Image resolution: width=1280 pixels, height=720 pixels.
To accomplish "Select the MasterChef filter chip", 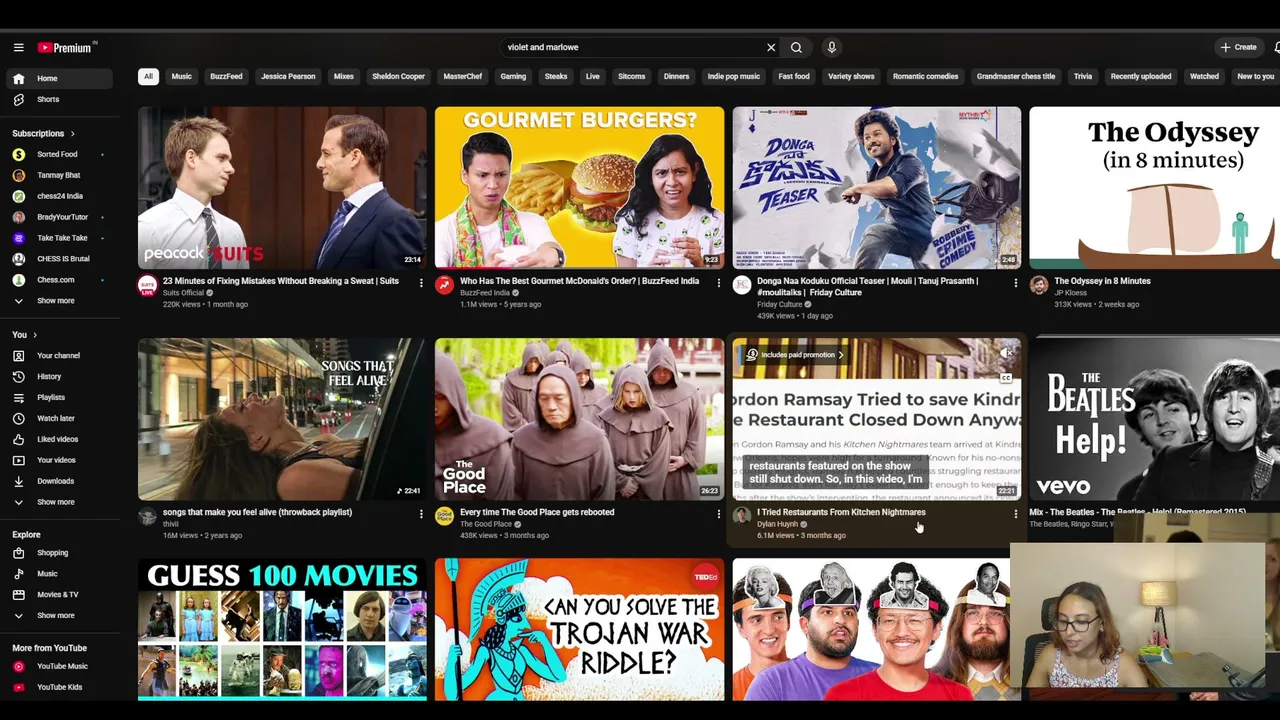I will click(x=462, y=76).
